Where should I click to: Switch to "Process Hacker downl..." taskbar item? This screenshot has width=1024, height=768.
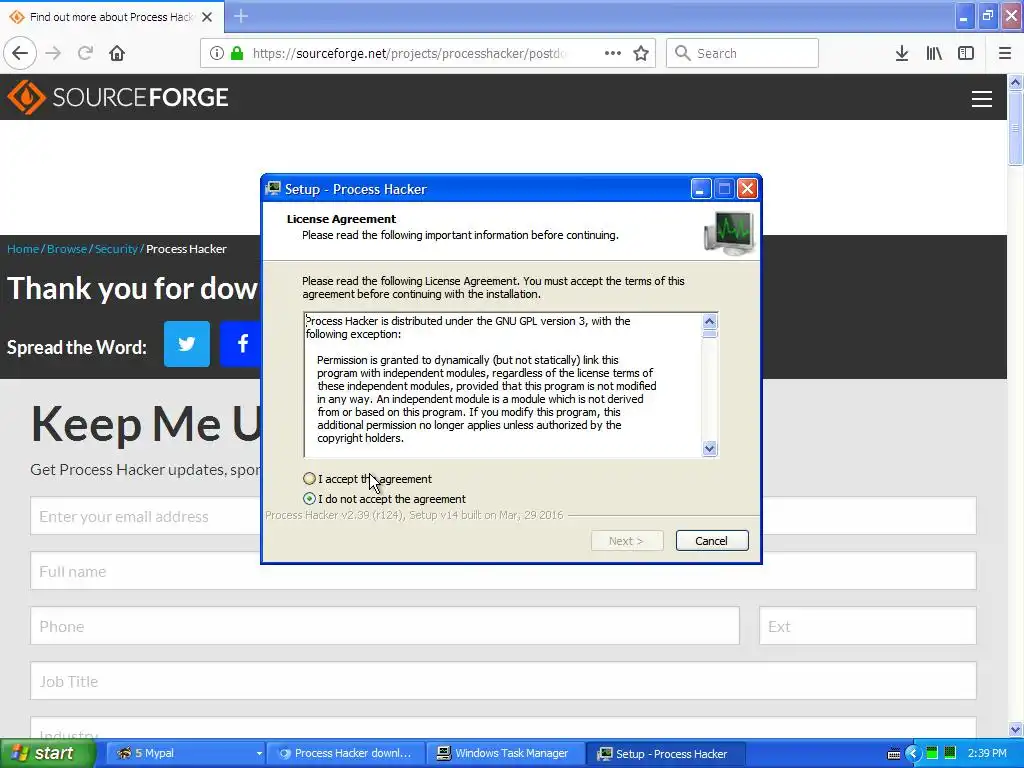347,754
